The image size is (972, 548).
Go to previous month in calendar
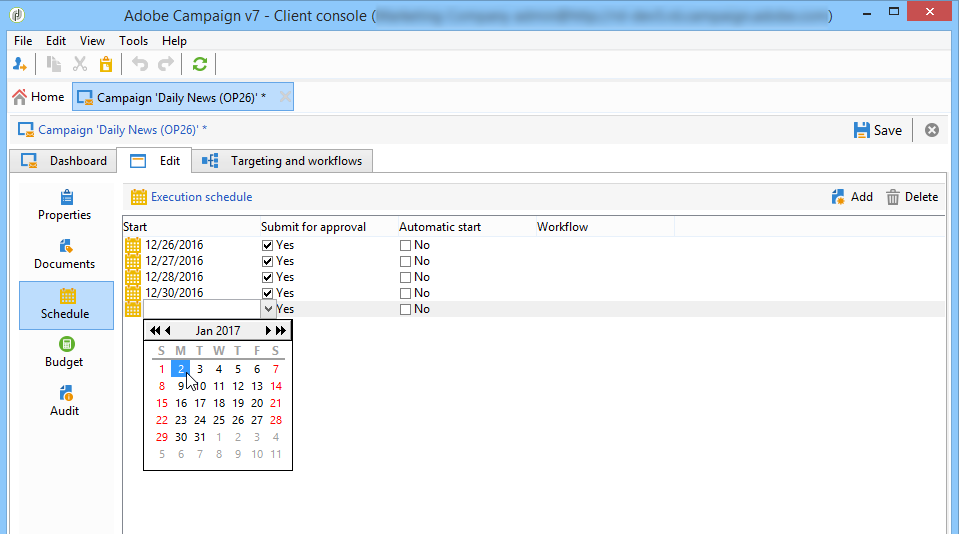[167, 330]
